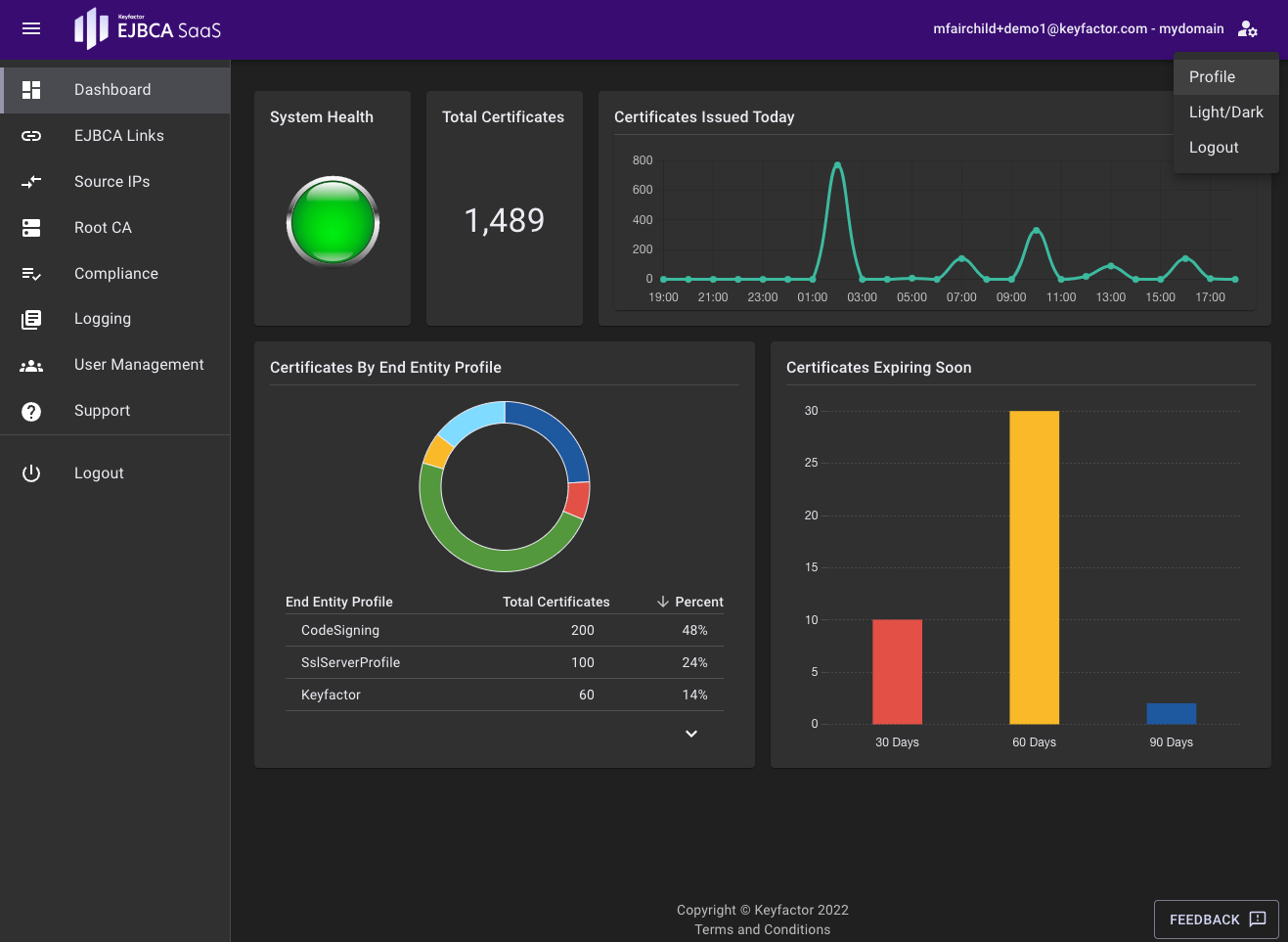The image size is (1288, 942).
Task: Click the Compliance checklist icon
Action: tap(31, 274)
